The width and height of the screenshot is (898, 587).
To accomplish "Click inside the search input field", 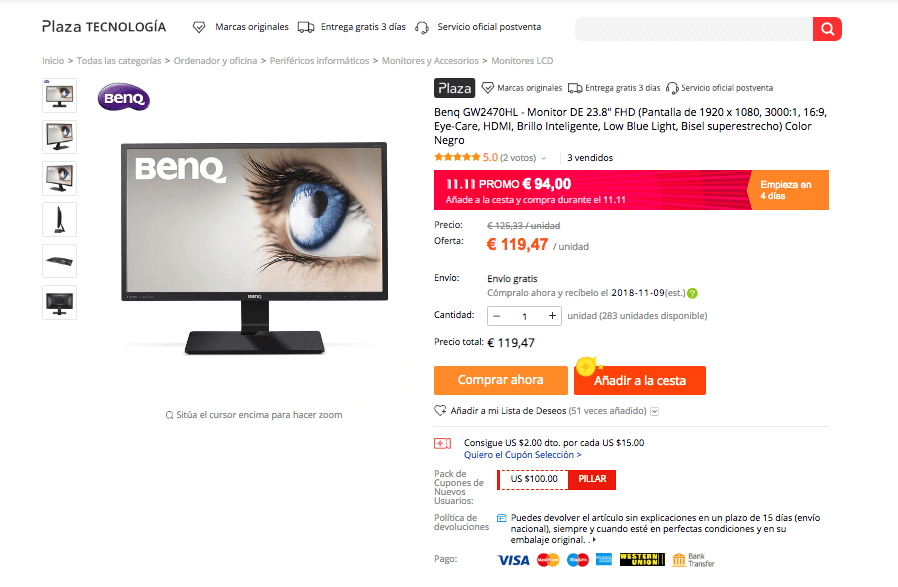I will [694, 29].
